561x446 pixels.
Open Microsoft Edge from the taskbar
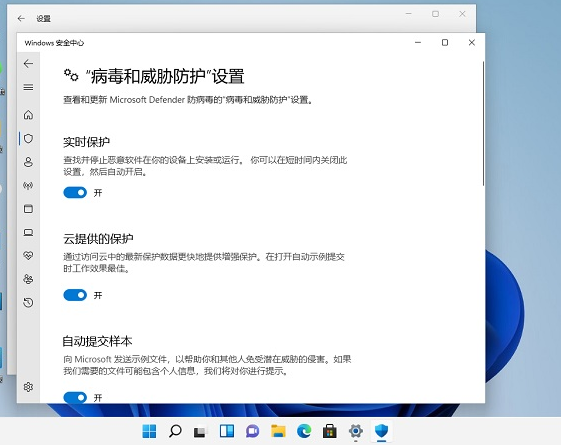coord(304,431)
